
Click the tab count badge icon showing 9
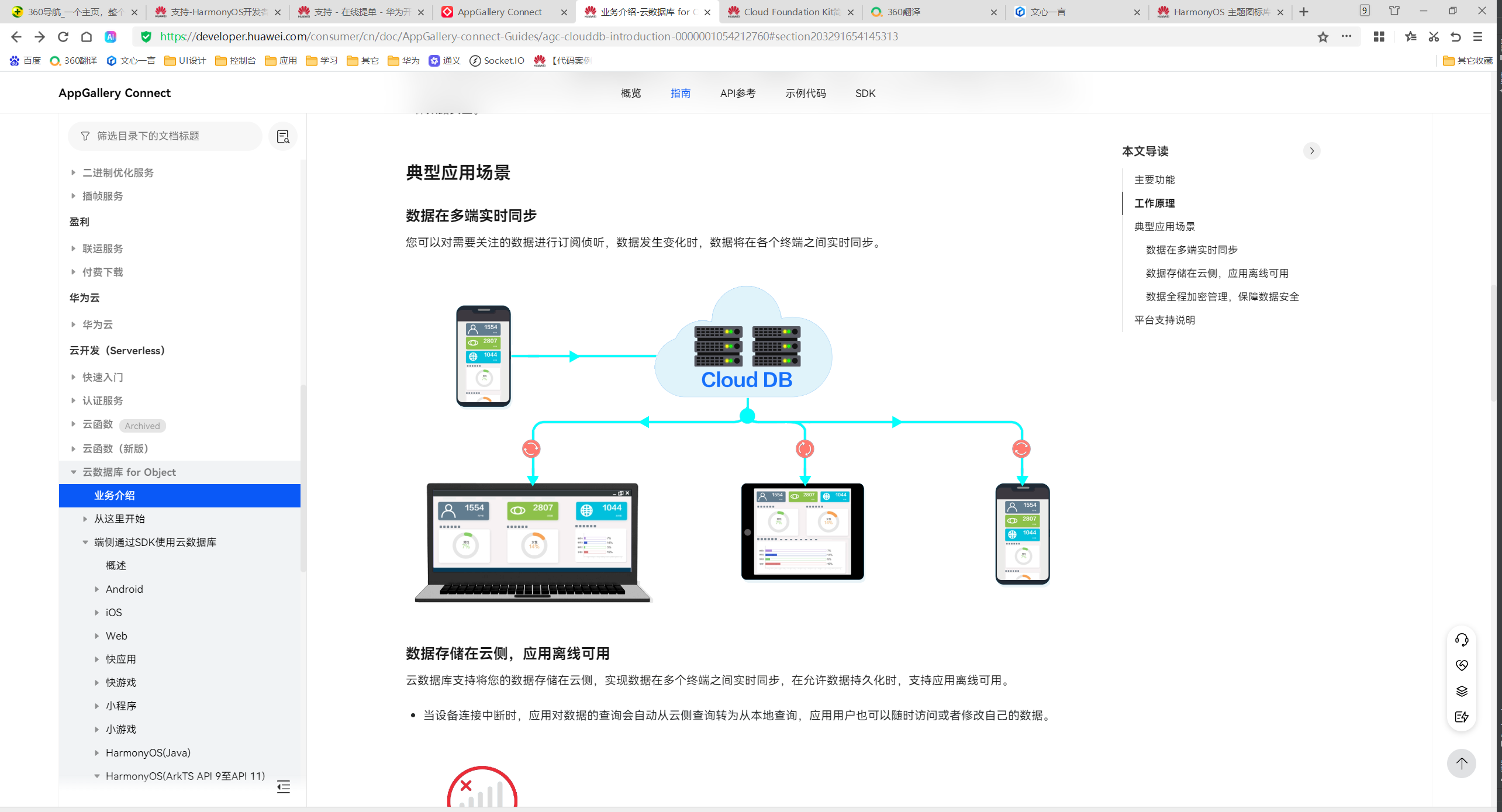[1365, 11]
